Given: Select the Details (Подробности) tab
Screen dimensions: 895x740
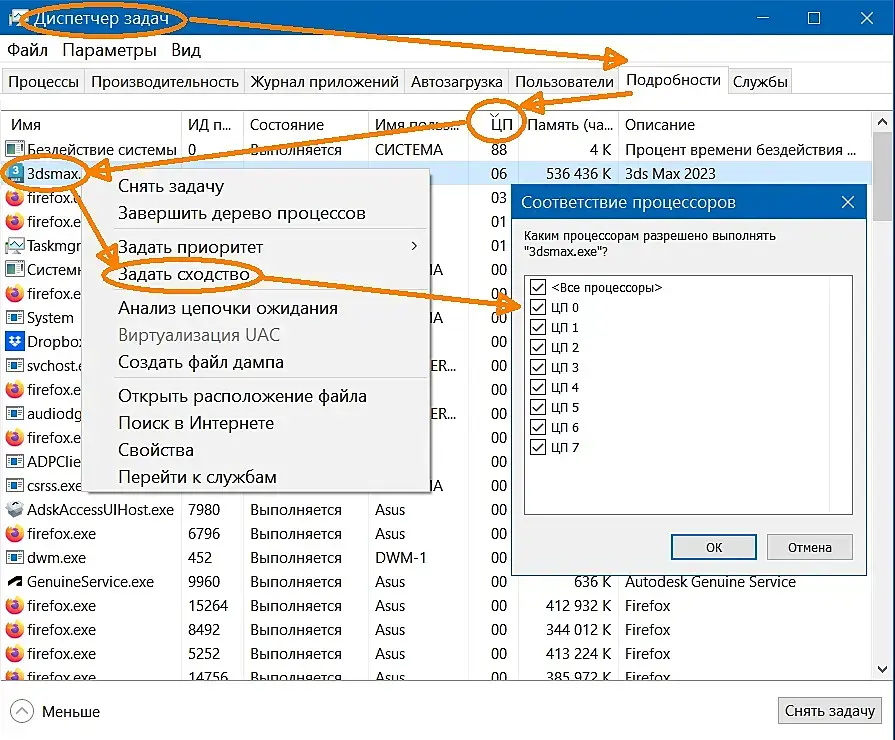Looking at the screenshot, I should (x=674, y=80).
